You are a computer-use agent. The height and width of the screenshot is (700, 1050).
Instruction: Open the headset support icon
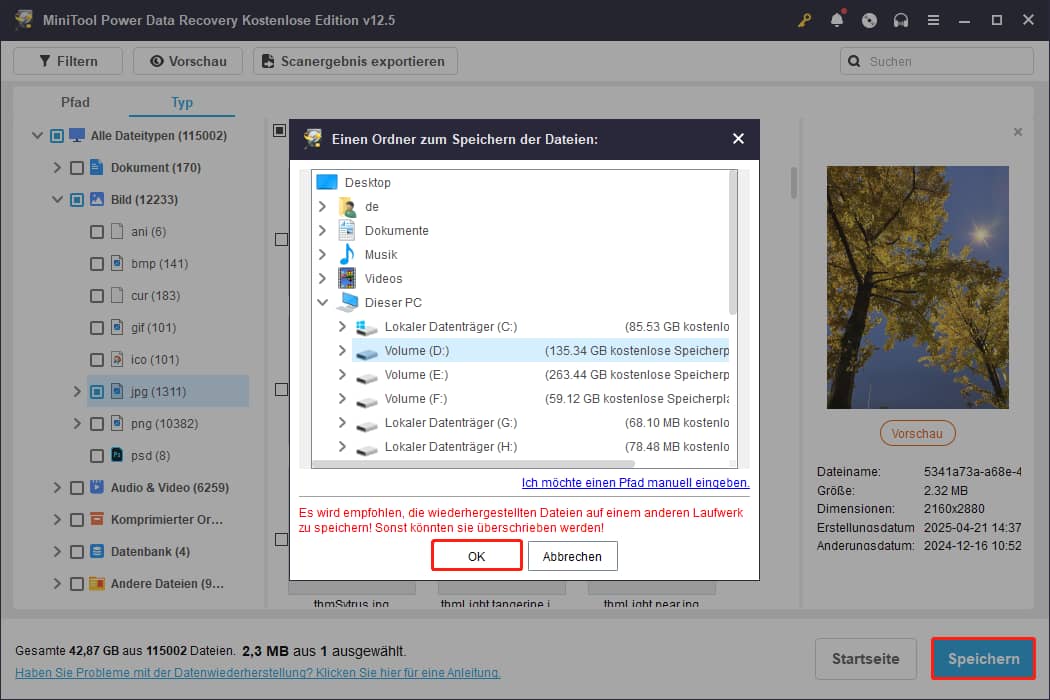901,20
